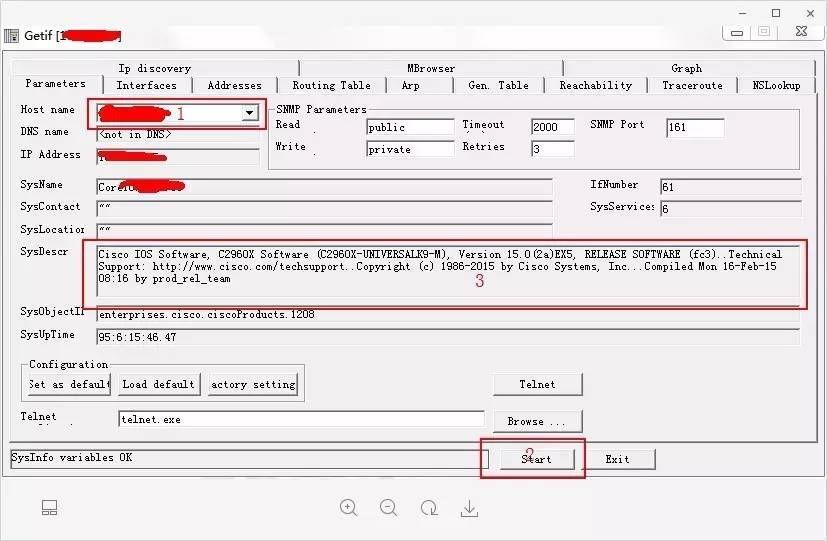Click the status text SysInfo variables OK
The height and width of the screenshot is (541, 827).
72,458
